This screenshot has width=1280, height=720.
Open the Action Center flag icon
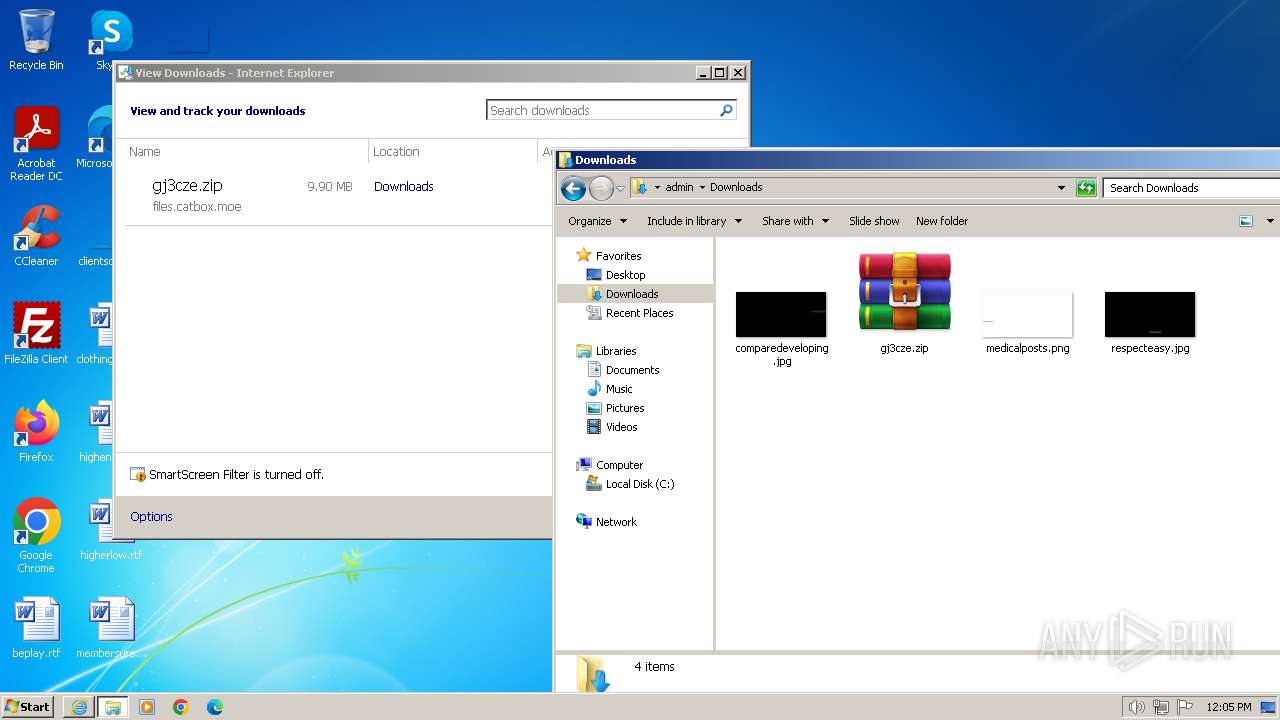pyautogui.click(x=1185, y=707)
